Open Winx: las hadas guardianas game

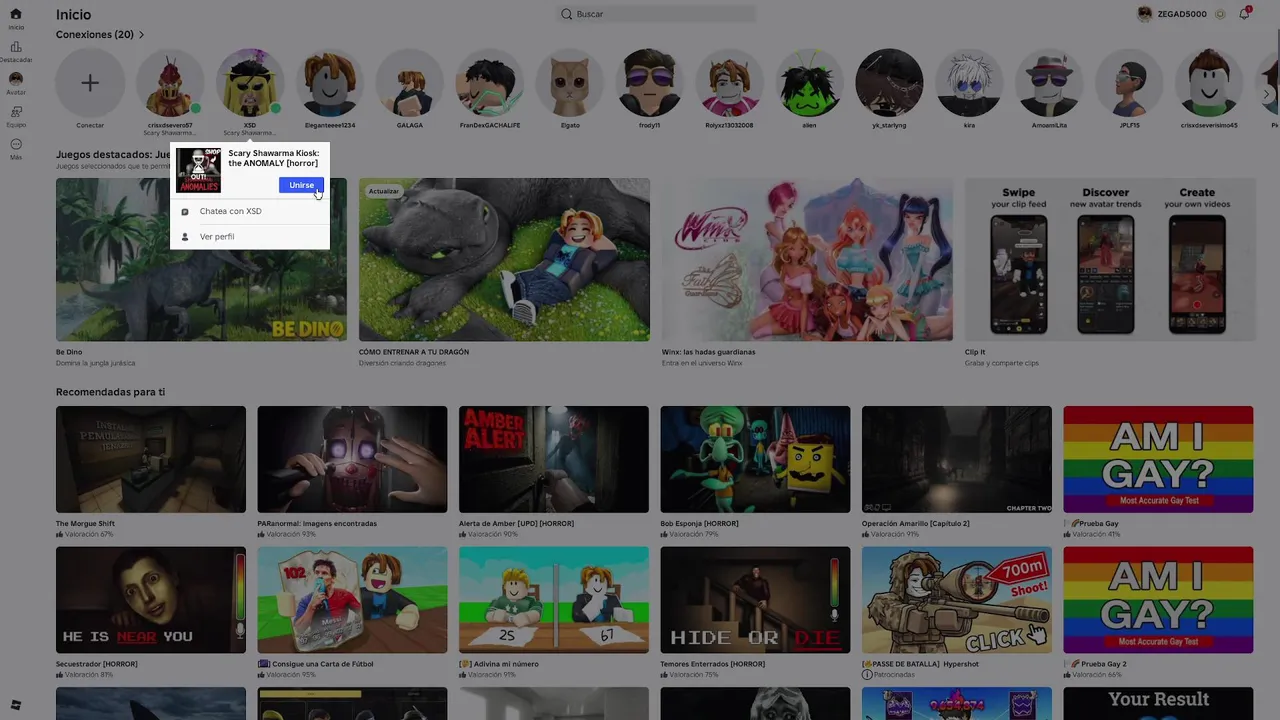[x=807, y=260]
